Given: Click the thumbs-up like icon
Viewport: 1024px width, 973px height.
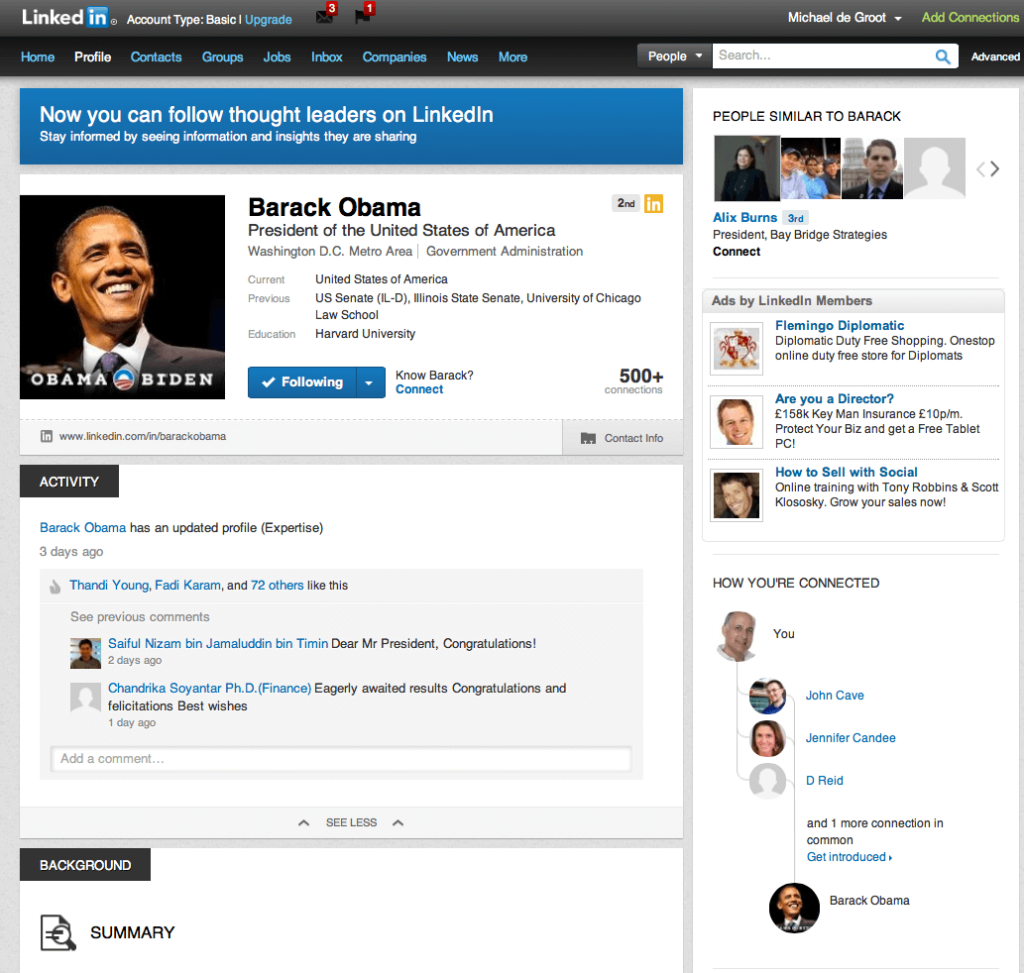Looking at the screenshot, I should (x=55, y=586).
